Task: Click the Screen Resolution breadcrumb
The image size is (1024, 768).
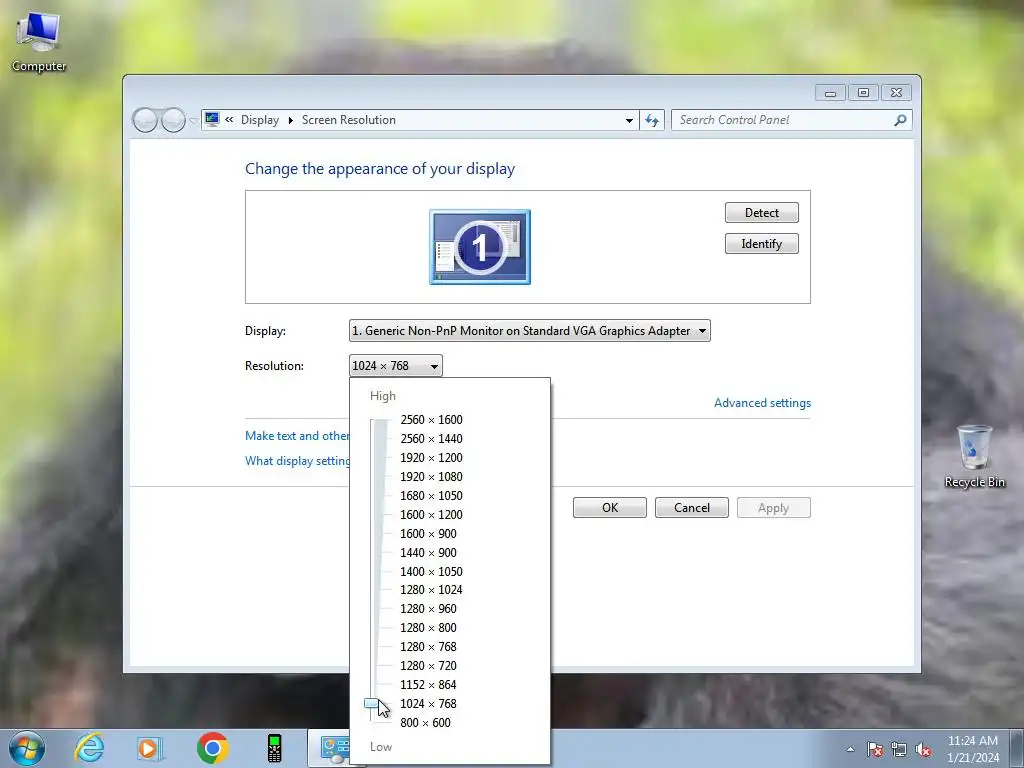Action: coord(349,120)
